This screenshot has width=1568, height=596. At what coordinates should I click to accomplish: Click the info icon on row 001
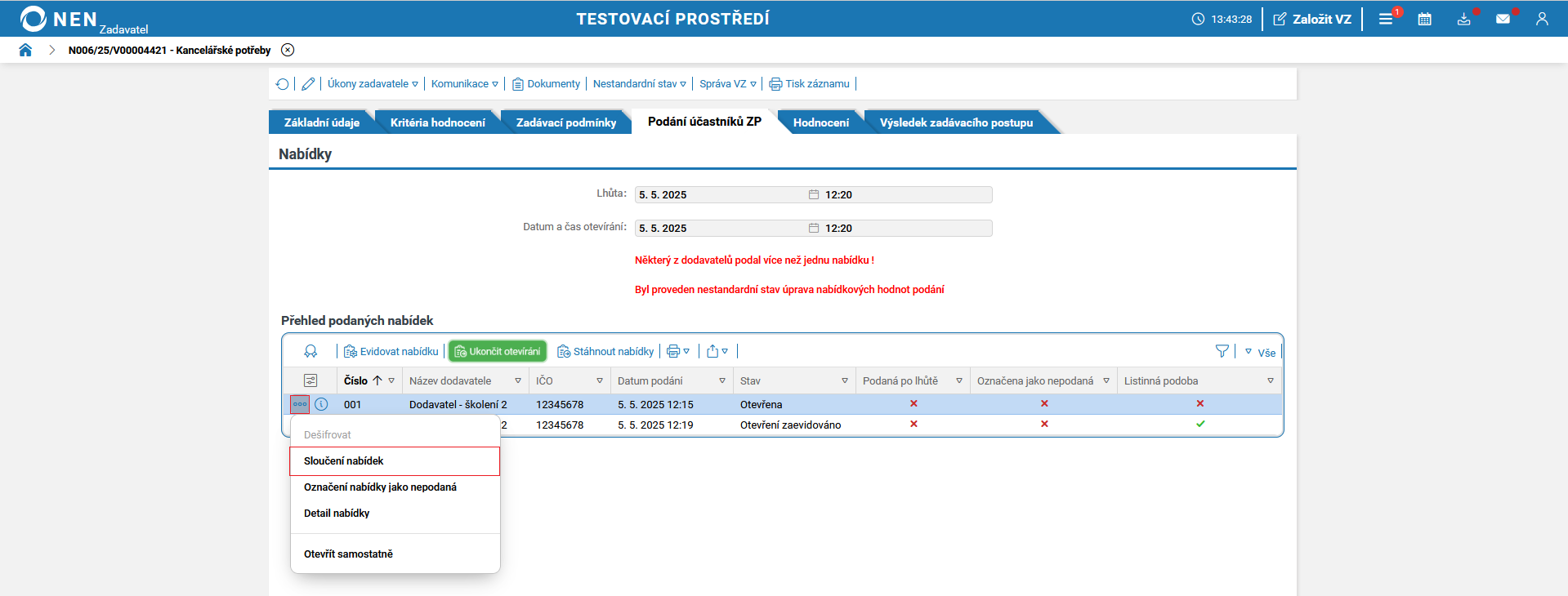click(x=321, y=404)
